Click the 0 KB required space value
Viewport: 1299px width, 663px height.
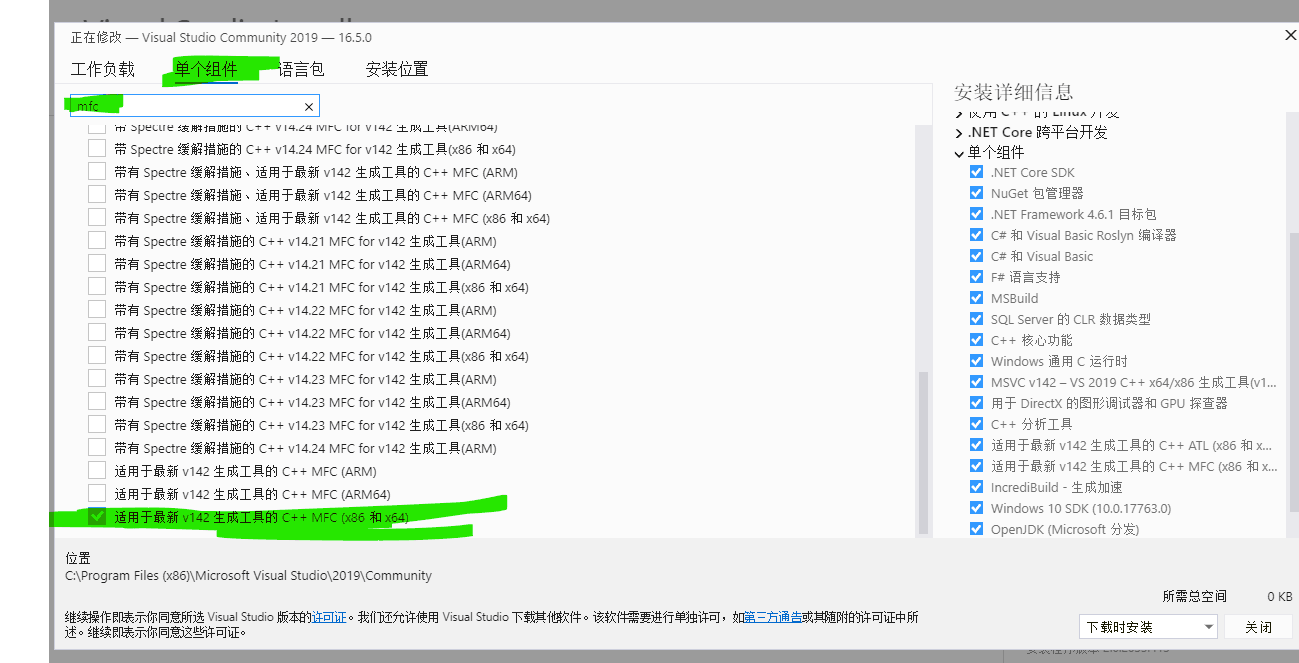point(1279,597)
